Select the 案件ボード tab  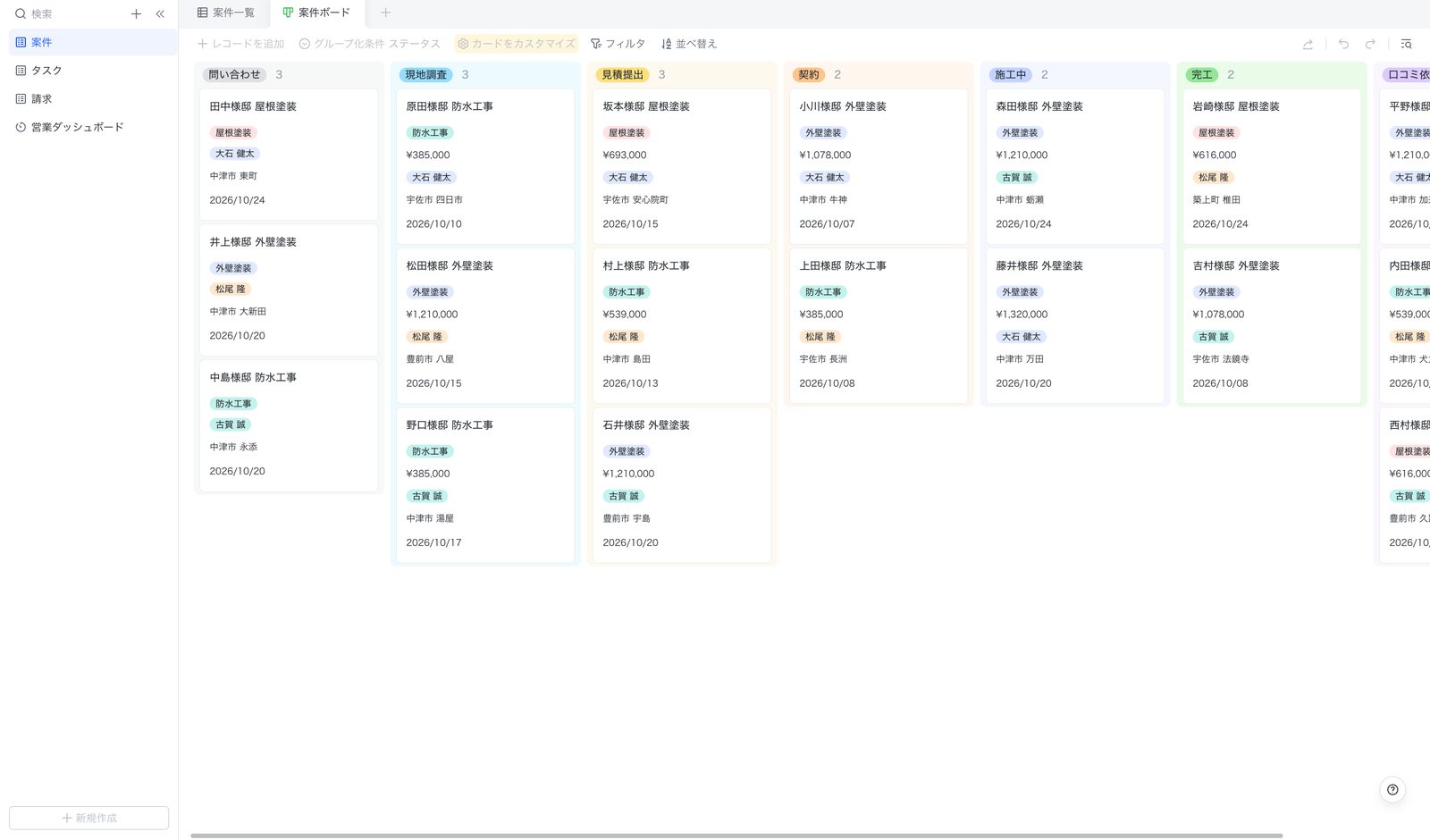click(316, 13)
